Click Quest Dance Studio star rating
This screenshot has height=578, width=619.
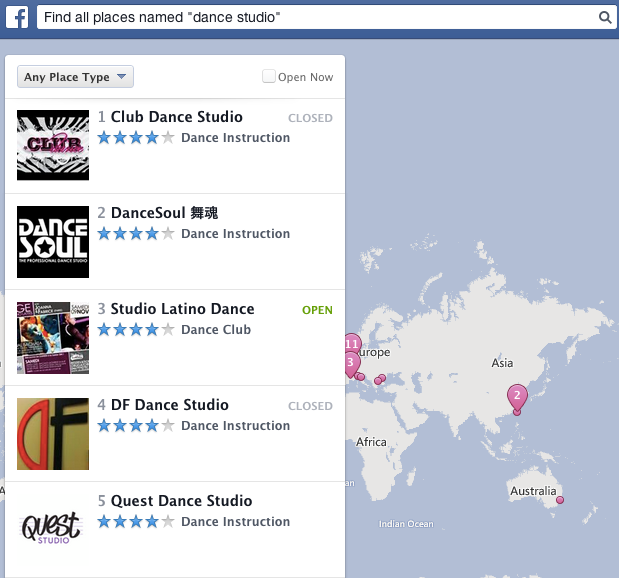136,521
